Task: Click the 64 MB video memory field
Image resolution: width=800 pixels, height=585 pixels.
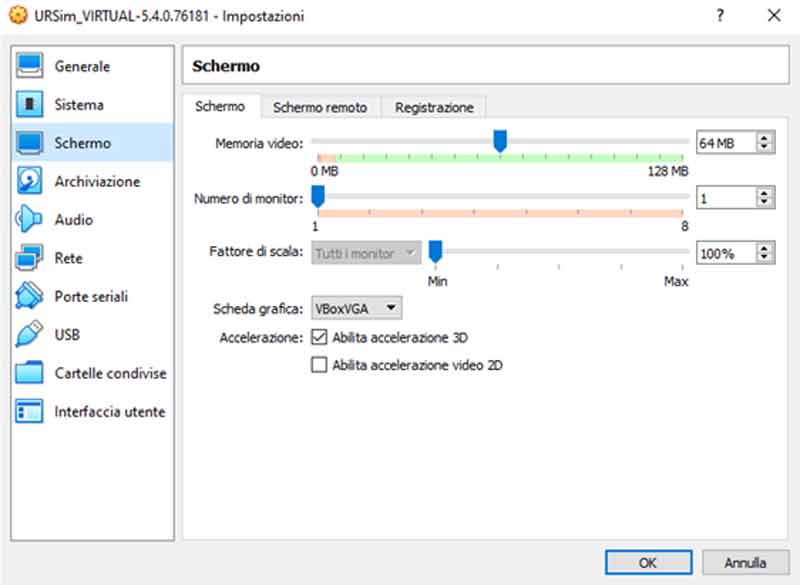Action: [x=726, y=143]
